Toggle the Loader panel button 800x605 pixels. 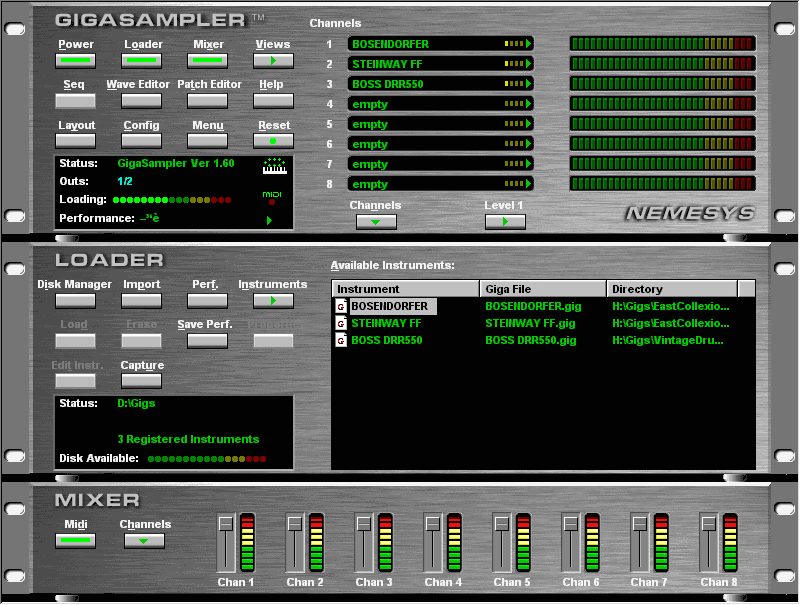point(141,61)
